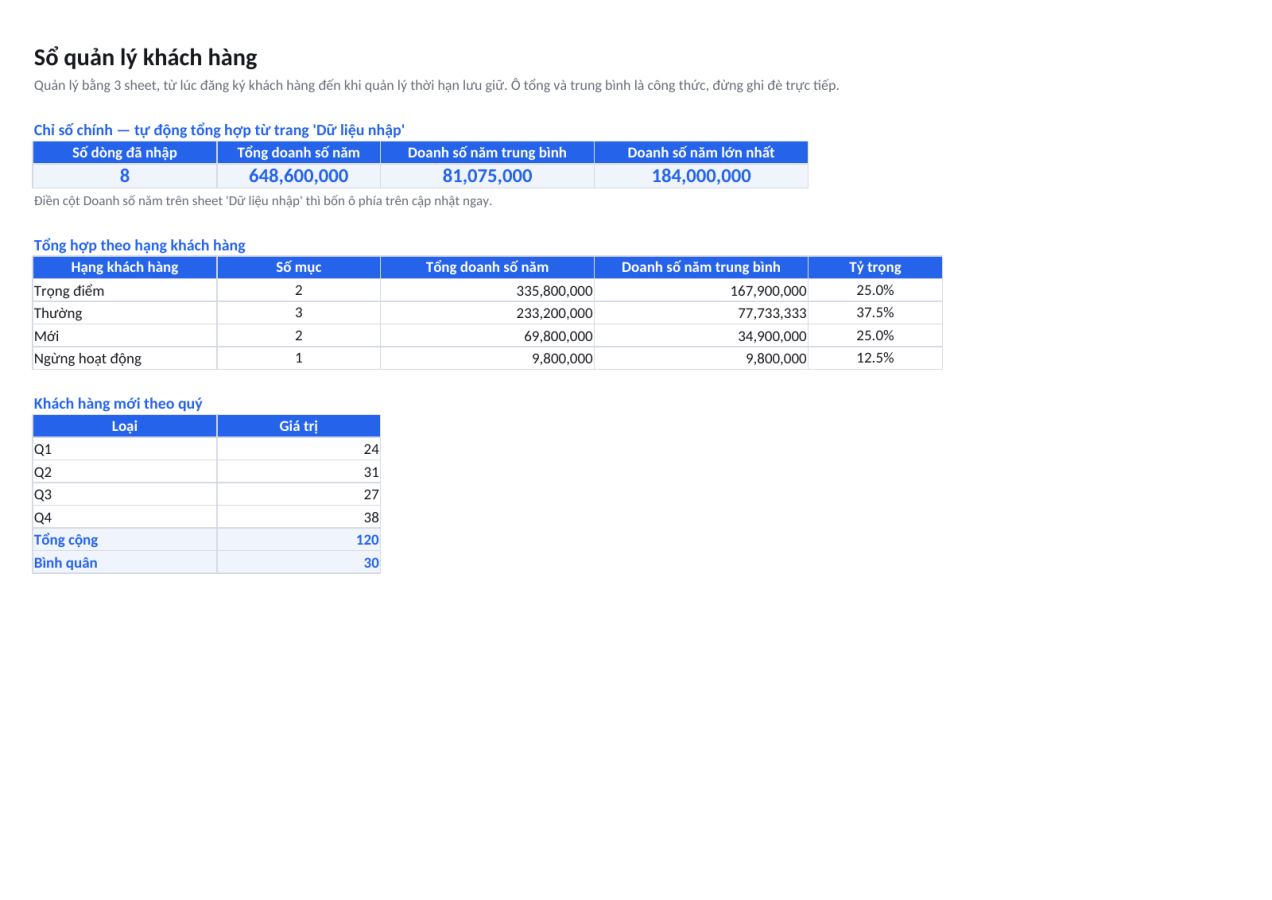
Task: Click the Q2 value 31
Action: click(x=299, y=472)
